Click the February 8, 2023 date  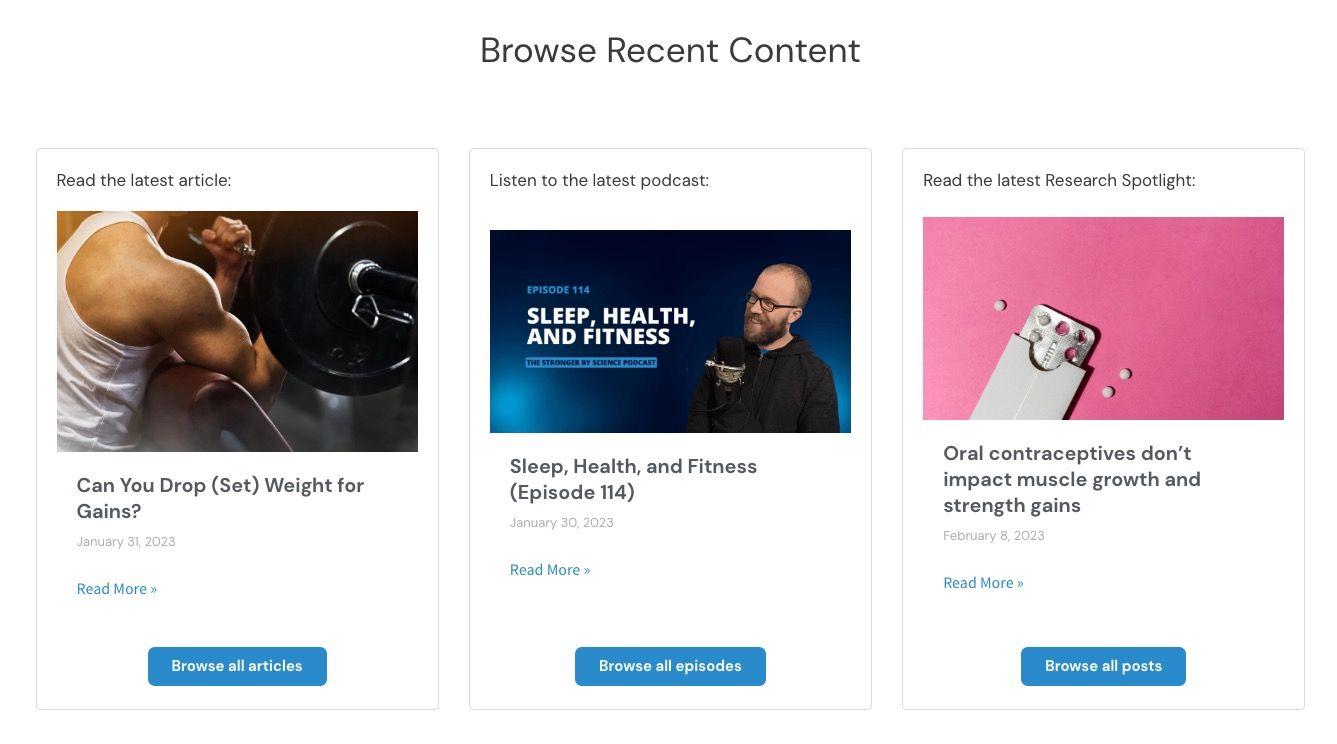pos(993,536)
